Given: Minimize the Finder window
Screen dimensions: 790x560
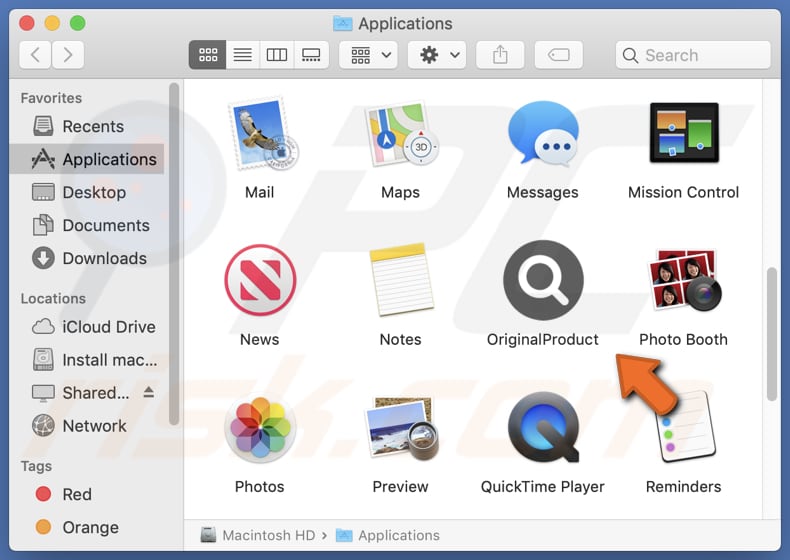Looking at the screenshot, I should (x=52, y=23).
